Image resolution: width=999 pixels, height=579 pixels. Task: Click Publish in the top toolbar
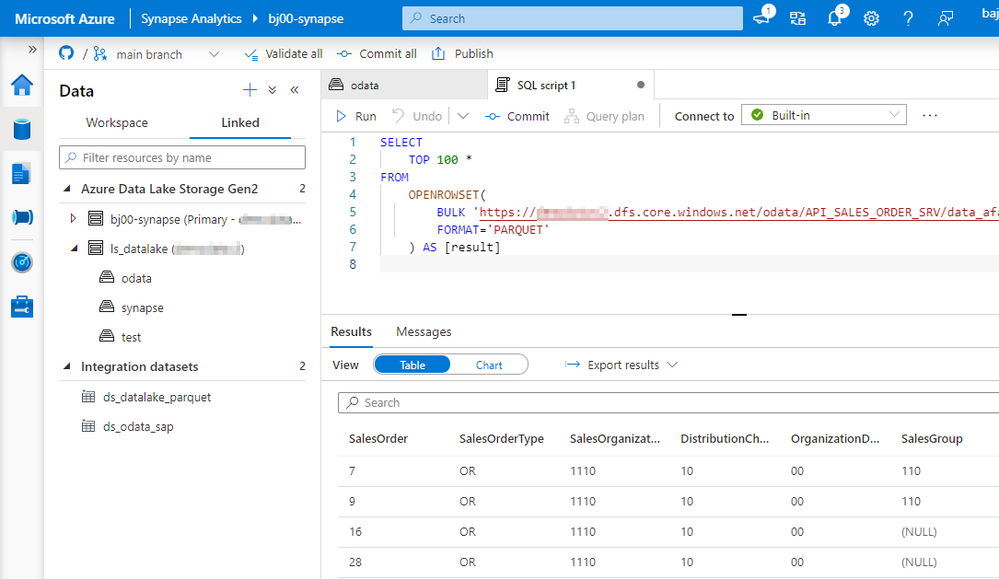tap(463, 54)
